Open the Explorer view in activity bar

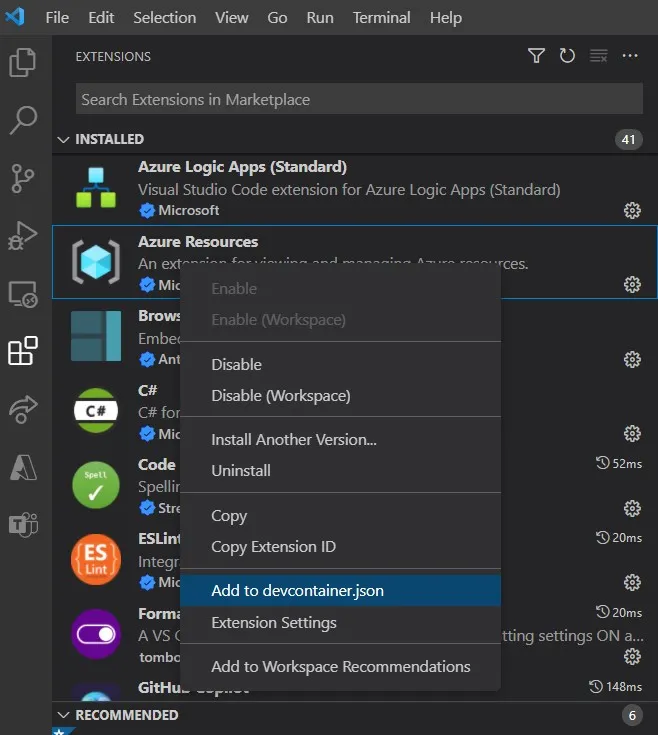[22, 62]
